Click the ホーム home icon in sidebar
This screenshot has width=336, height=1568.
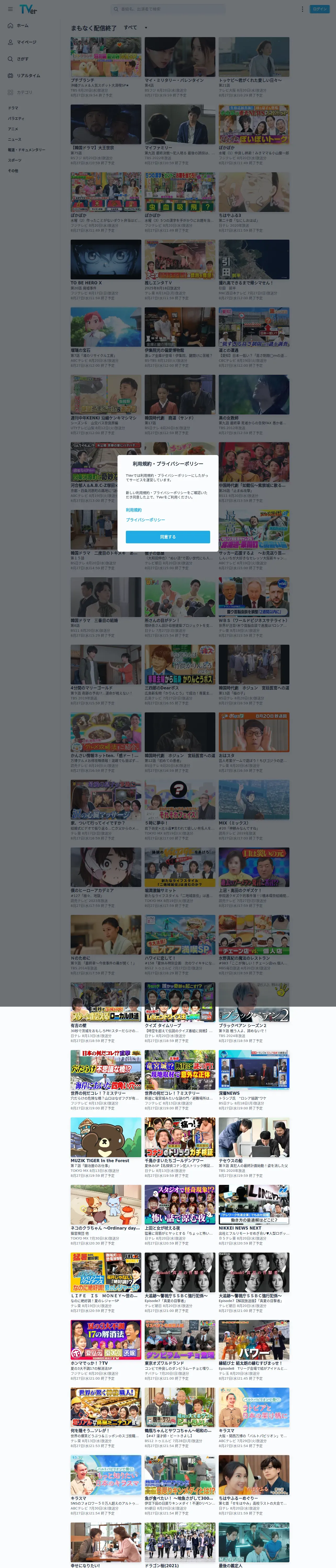(x=10, y=26)
